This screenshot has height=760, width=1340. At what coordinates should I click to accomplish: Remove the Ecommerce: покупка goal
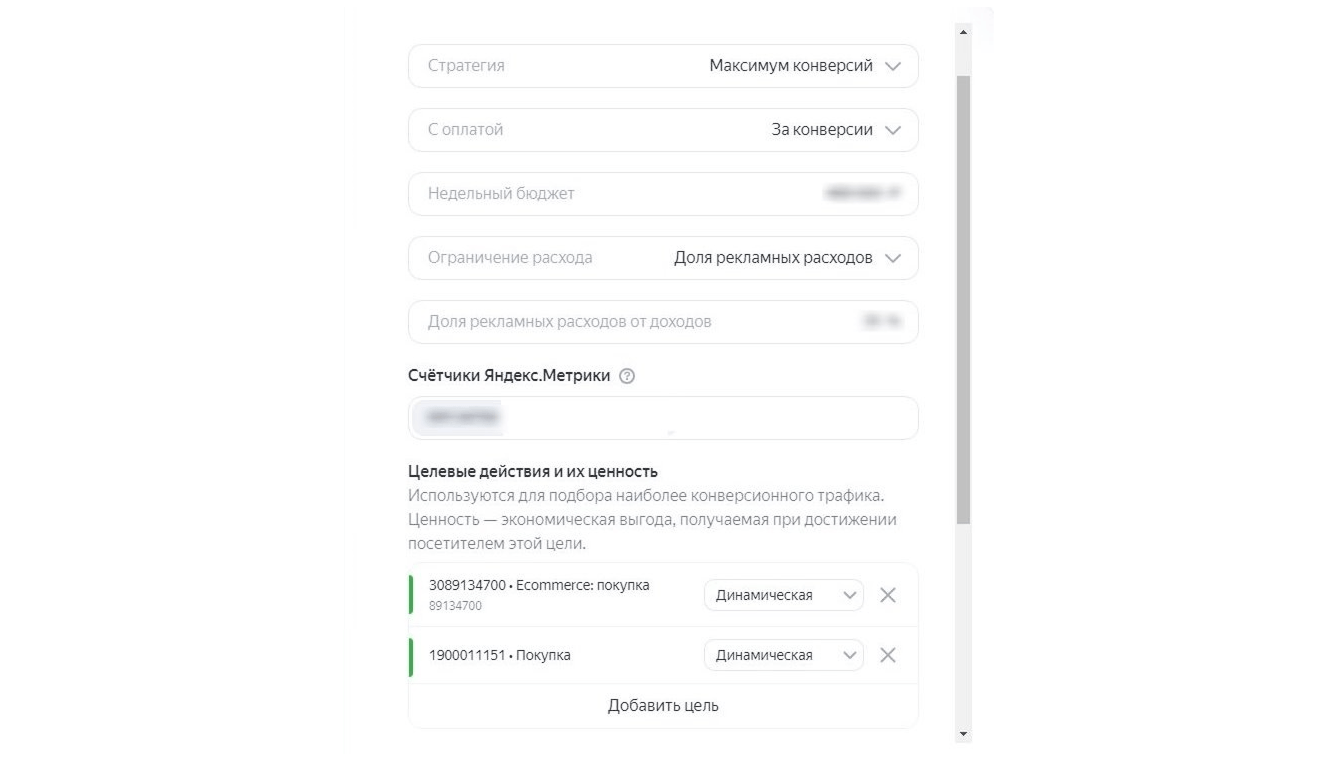click(887, 595)
